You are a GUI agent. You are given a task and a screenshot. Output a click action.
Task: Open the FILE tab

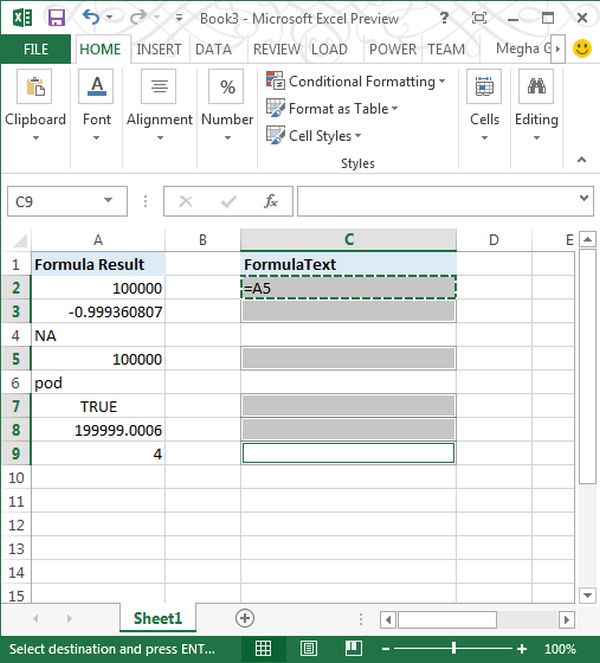tap(36, 49)
